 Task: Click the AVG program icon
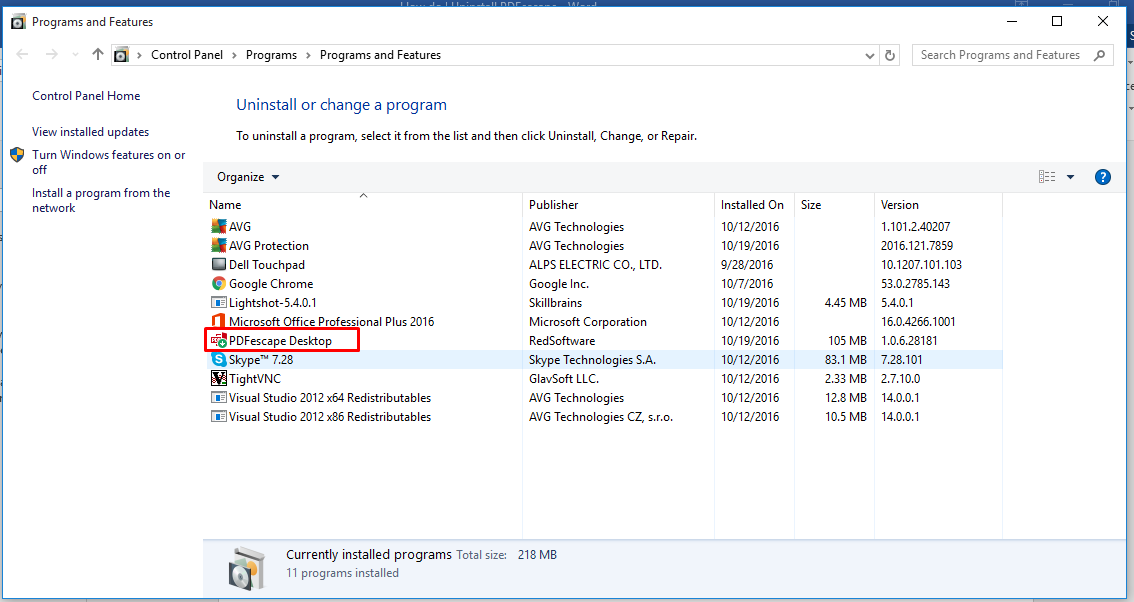tap(218, 226)
